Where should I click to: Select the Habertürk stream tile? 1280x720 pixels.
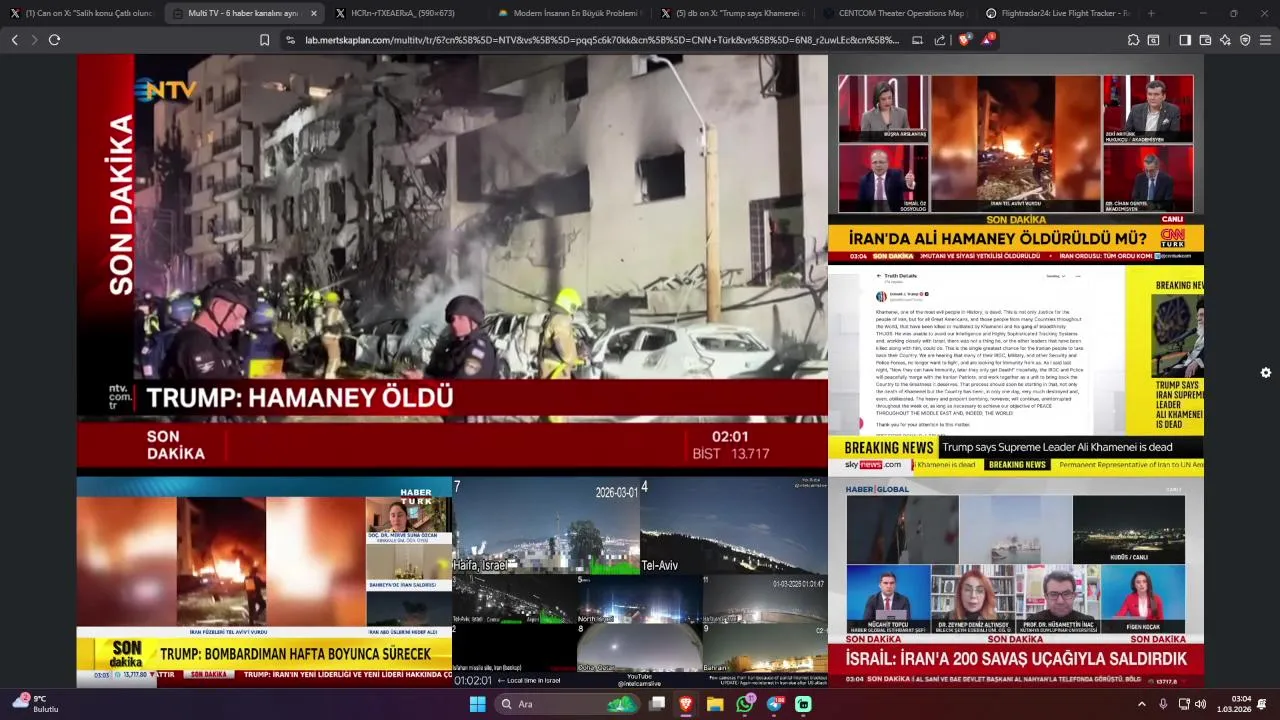264,581
